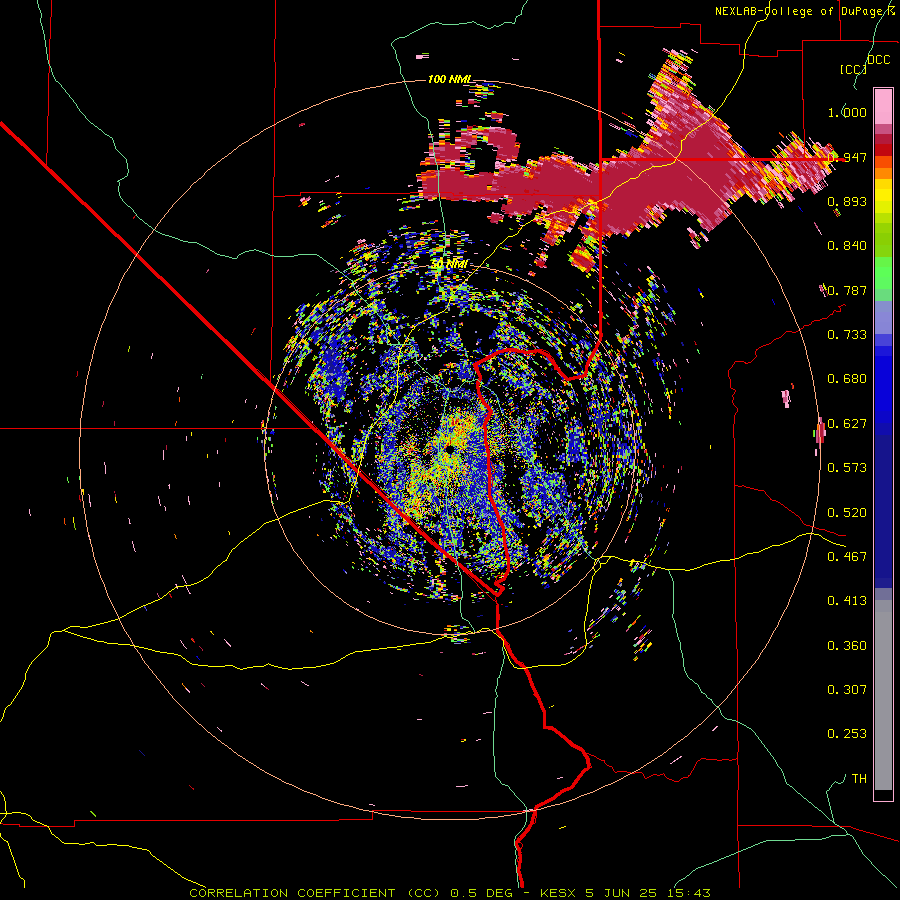Pick the gray bottom segment of the color bar
900x900 pixels.
[x=883, y=695]
